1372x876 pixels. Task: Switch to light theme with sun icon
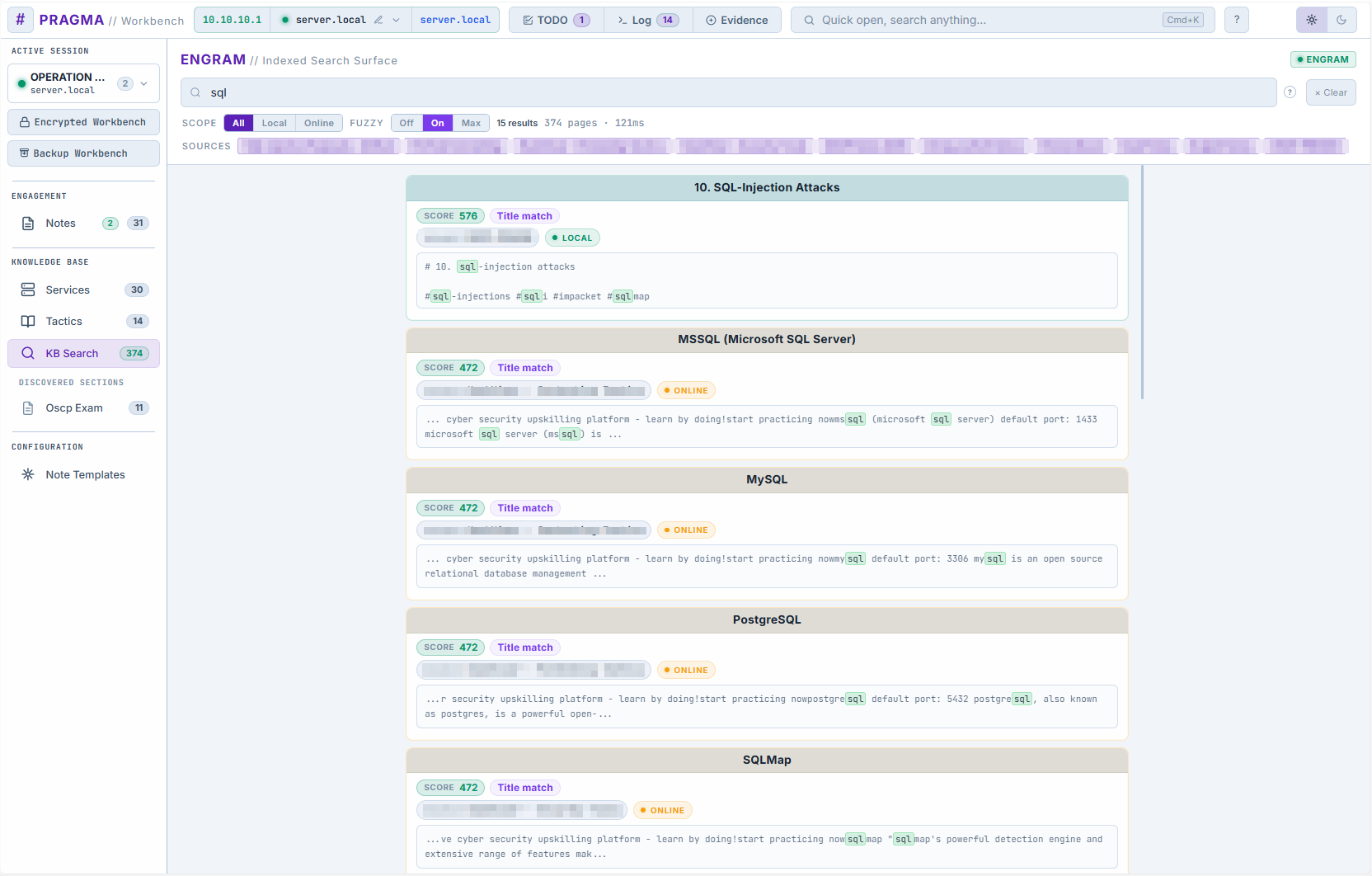1312,20
